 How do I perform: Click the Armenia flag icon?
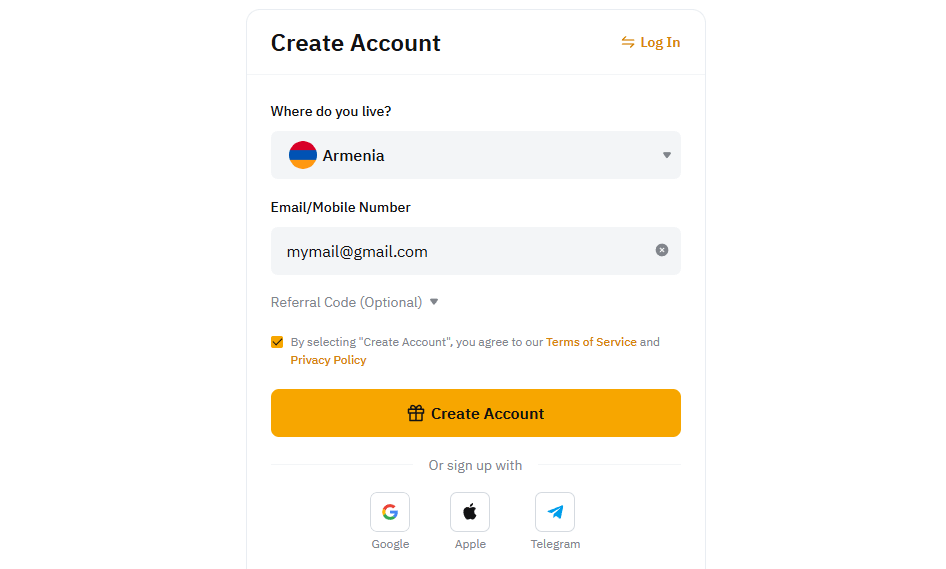pos(303,155)
